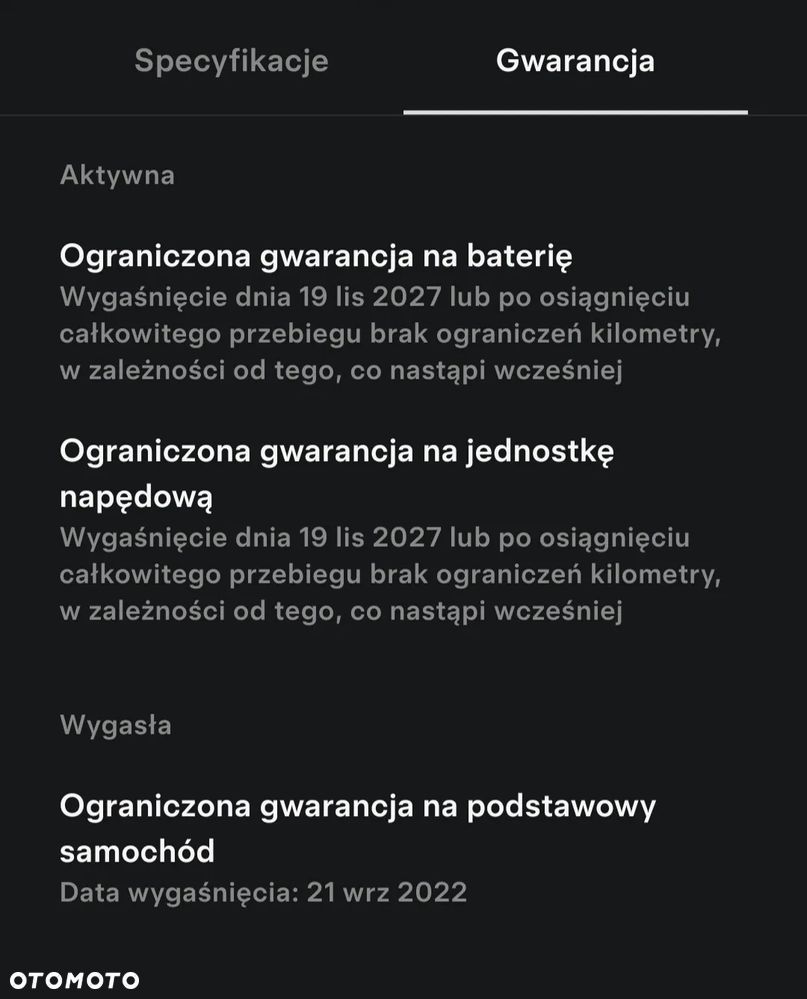
Task: Open Ograniczona gwarancja na jednostkę title line
Action: click(337, 451)
